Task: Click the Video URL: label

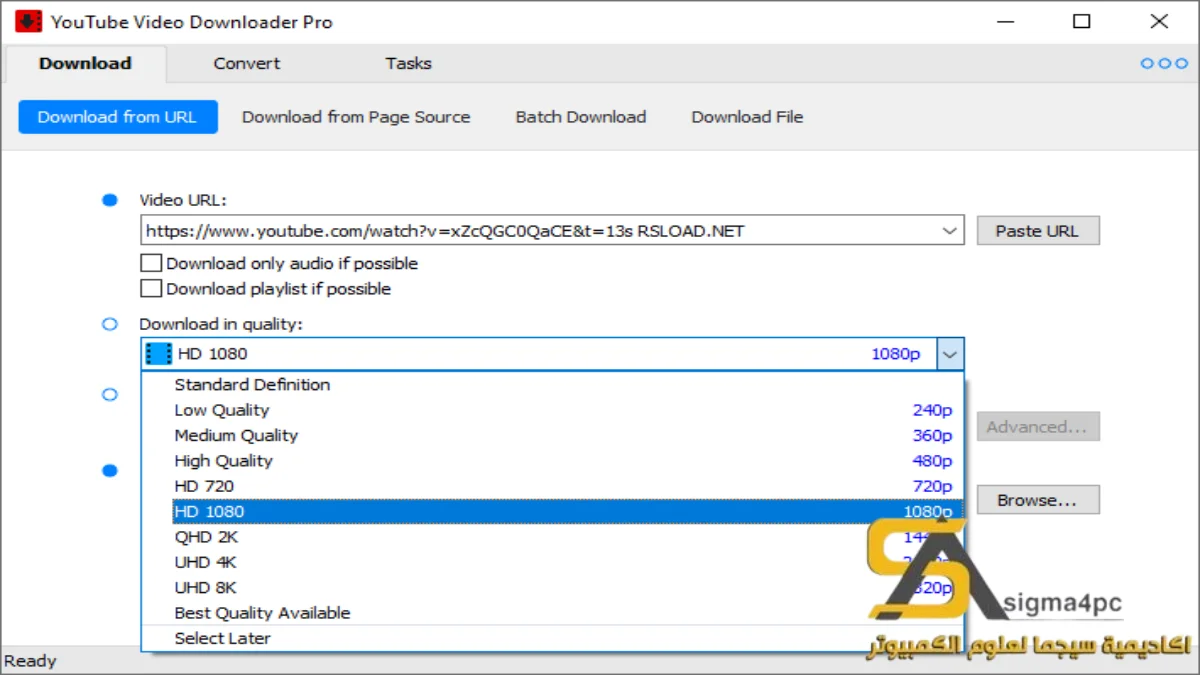Action: [x=183, y=201]
